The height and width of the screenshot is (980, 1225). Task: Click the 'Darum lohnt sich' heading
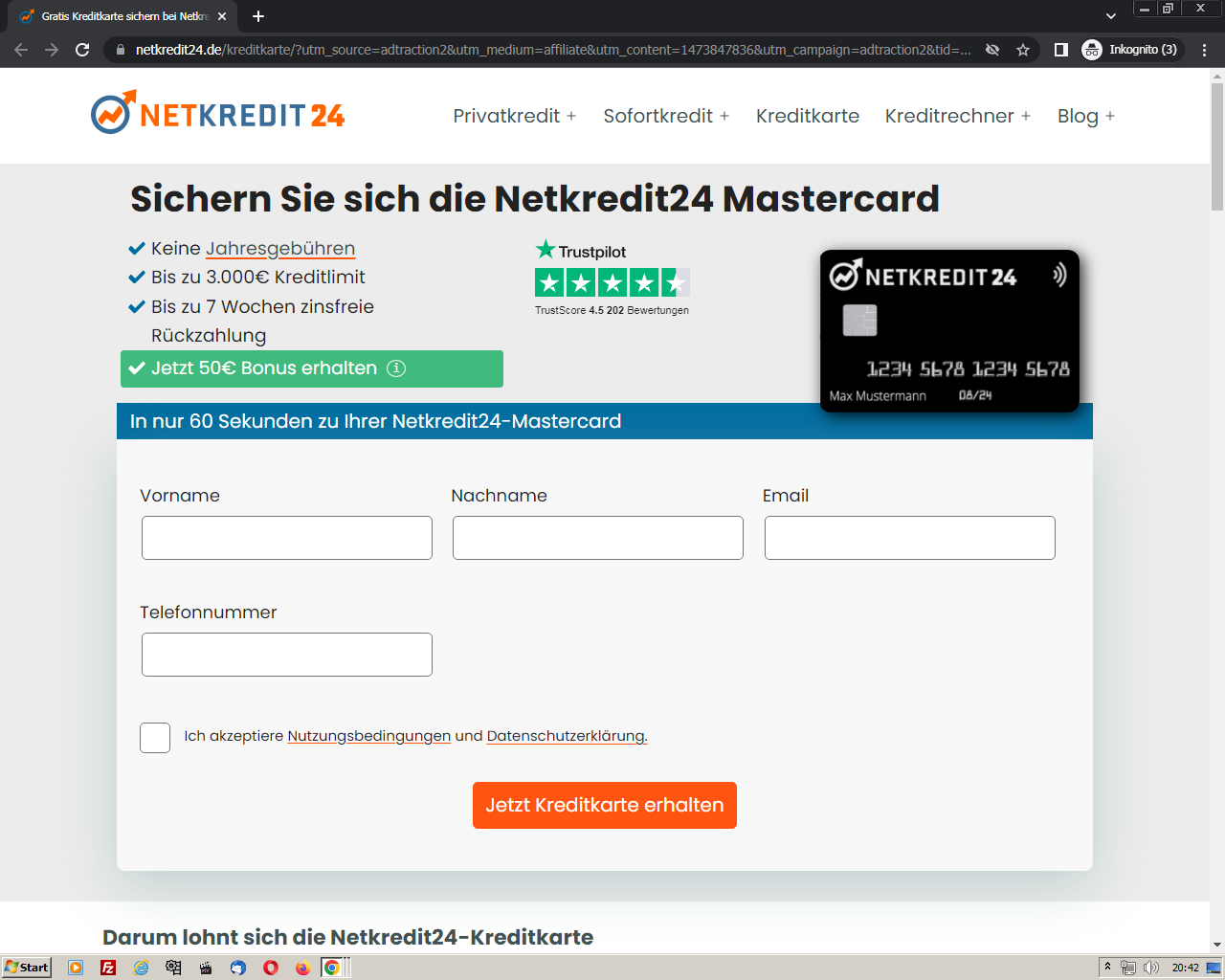point(348,937)
